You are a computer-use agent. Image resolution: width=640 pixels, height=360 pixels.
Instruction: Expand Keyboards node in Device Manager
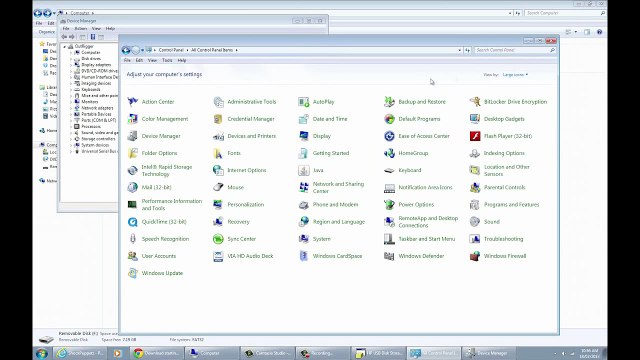71,89
